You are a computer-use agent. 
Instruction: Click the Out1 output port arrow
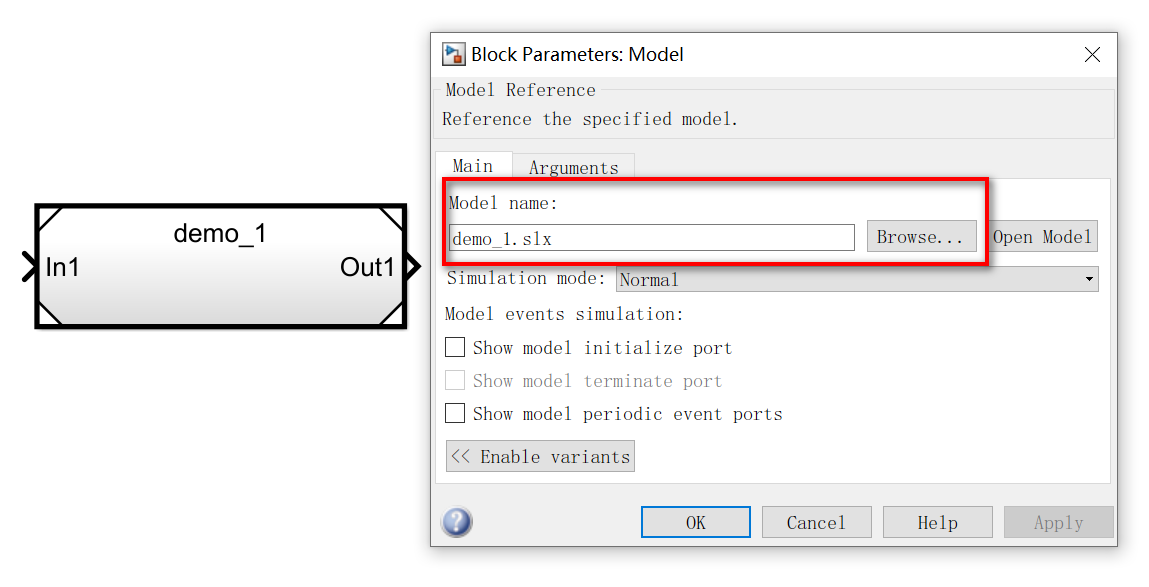pyautogui.click(x=413, y=267)
